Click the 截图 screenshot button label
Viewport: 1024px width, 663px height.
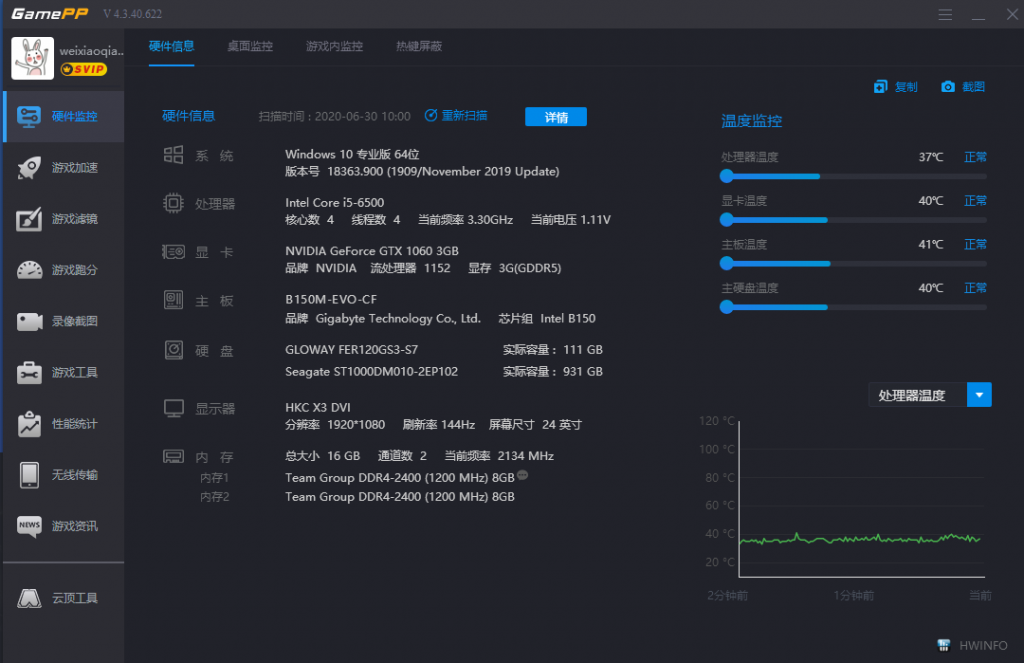tap(973, 87)
